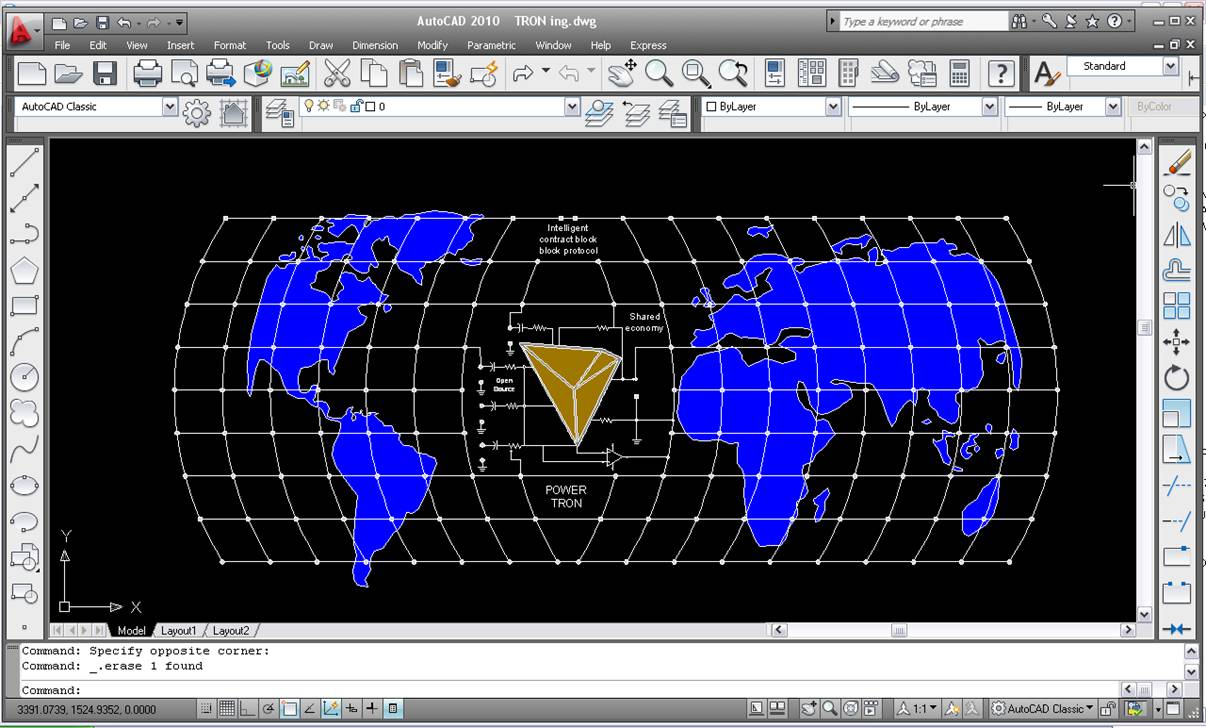1206x728 pixels.
Task: Toggle Object Snap Tracking
Action: pyautogui.click(x=309, y=708)
